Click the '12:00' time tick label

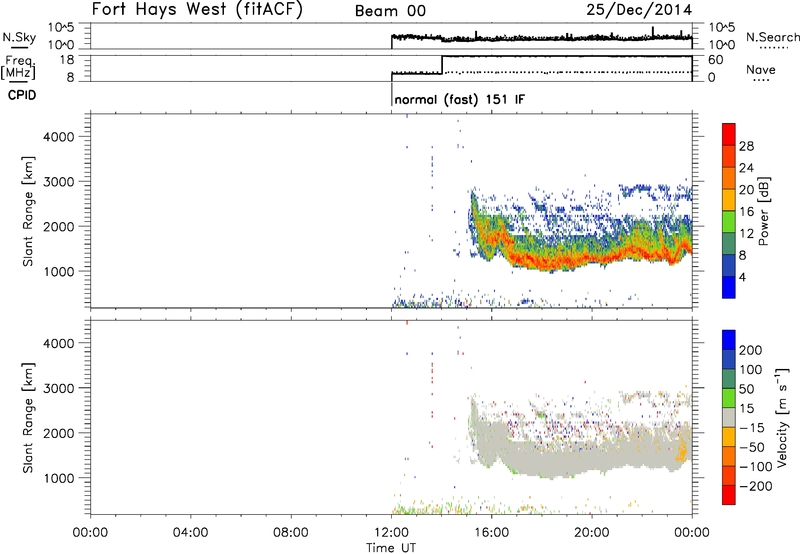[x=391, y=533]
